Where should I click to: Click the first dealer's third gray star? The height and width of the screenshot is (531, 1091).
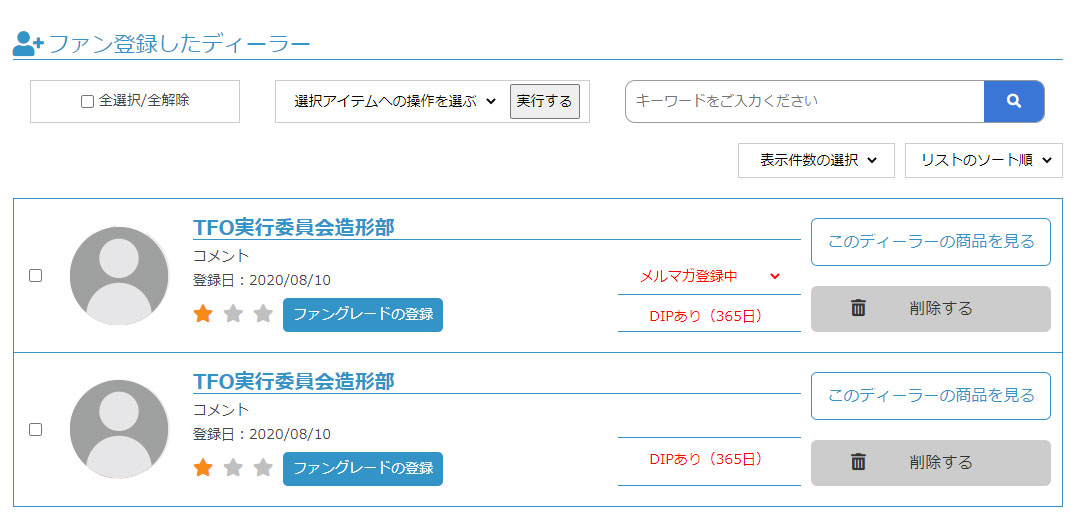coord(263,314)
